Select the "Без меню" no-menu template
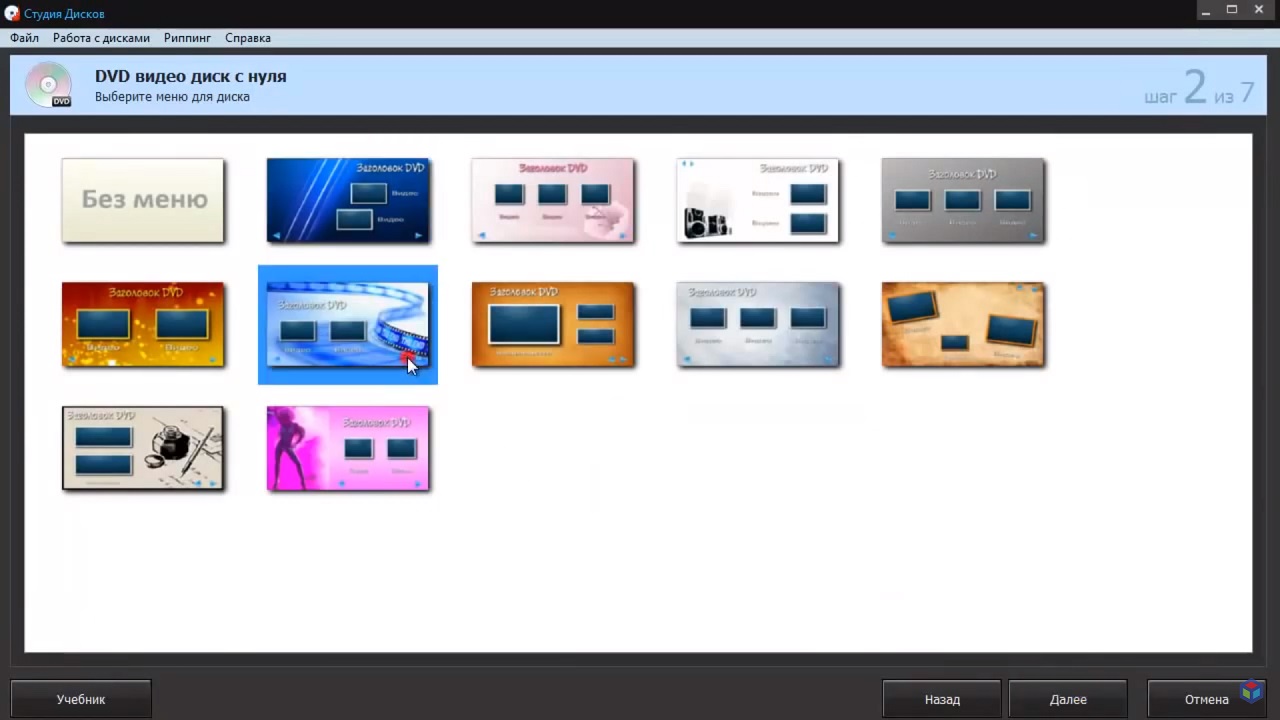This screenshot has width=1280, height=720. point(143,200)
